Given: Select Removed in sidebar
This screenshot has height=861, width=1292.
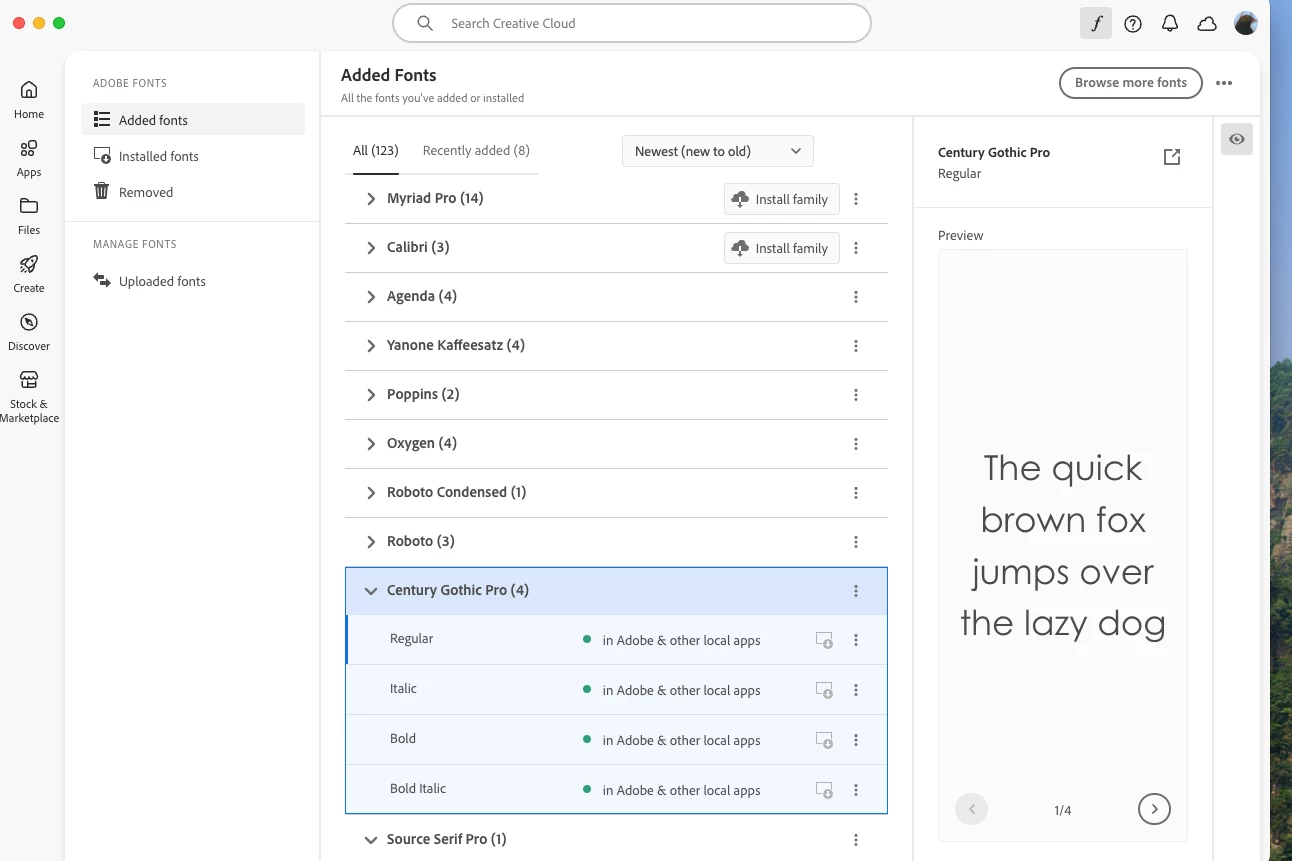Looking at the screenshot, I should point(193,192).
